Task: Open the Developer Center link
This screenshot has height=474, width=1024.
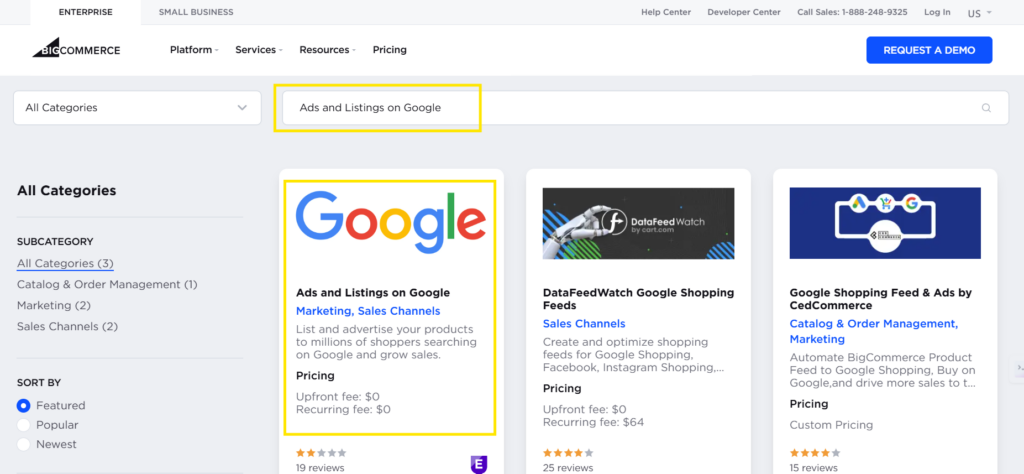Action: [x=744, y=12]
